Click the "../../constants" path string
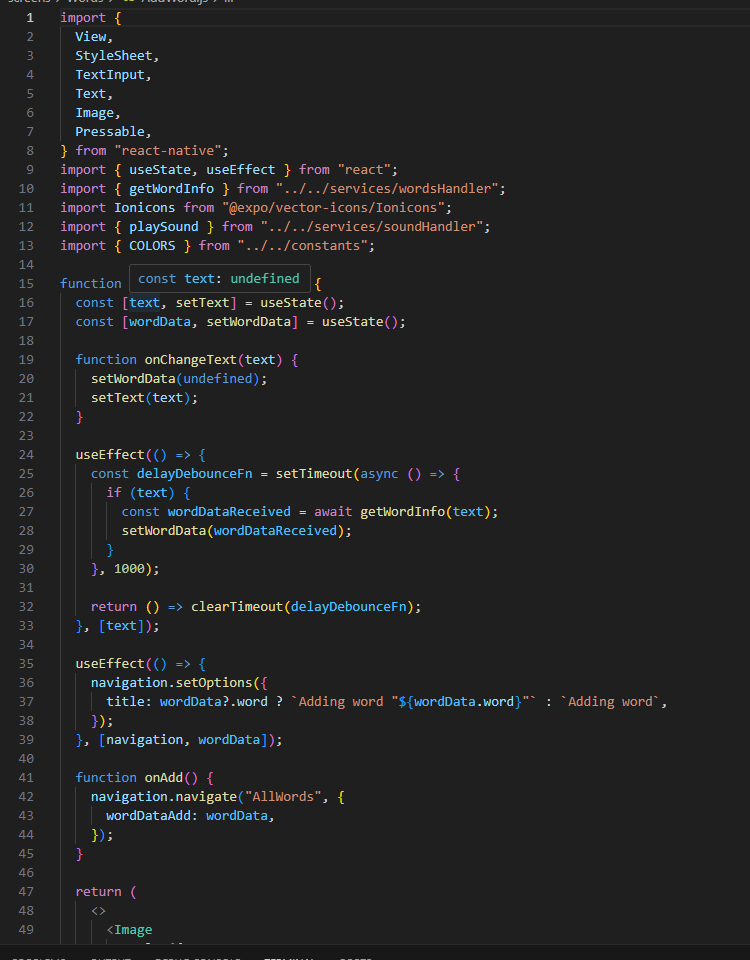This screenshot has width=750, height=960. coord(302,246)
